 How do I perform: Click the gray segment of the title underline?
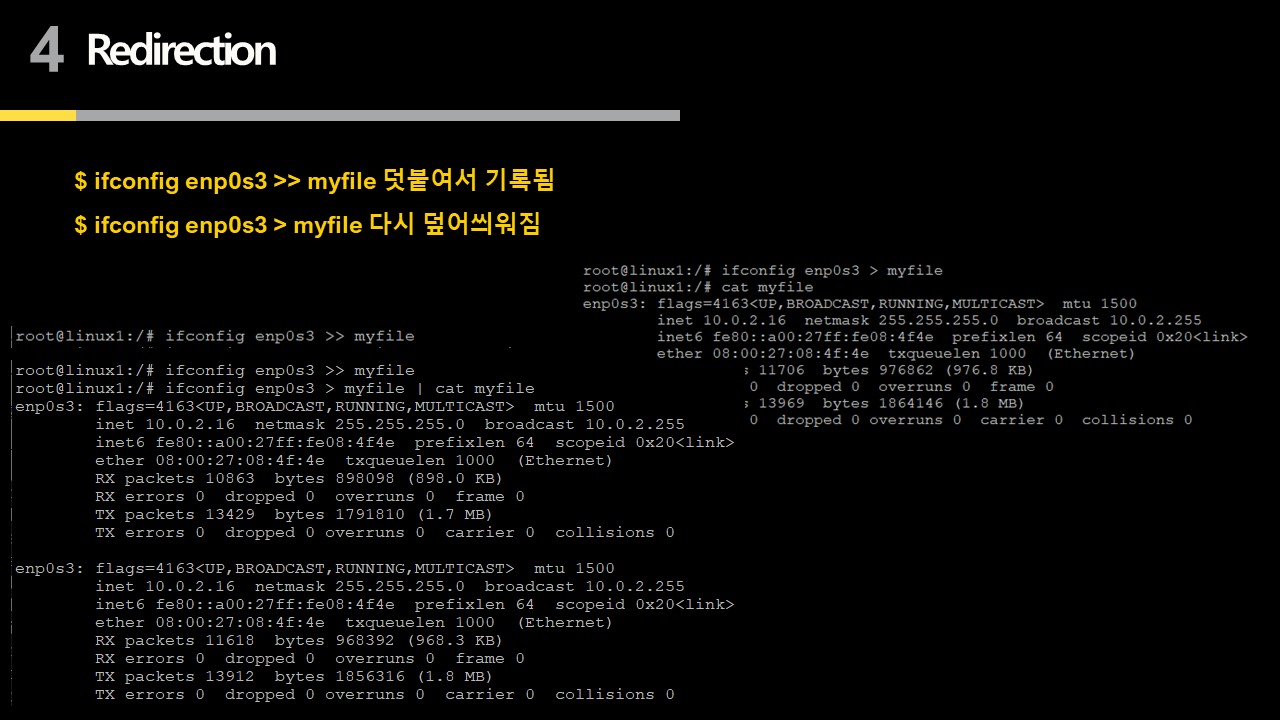(377, 115)
